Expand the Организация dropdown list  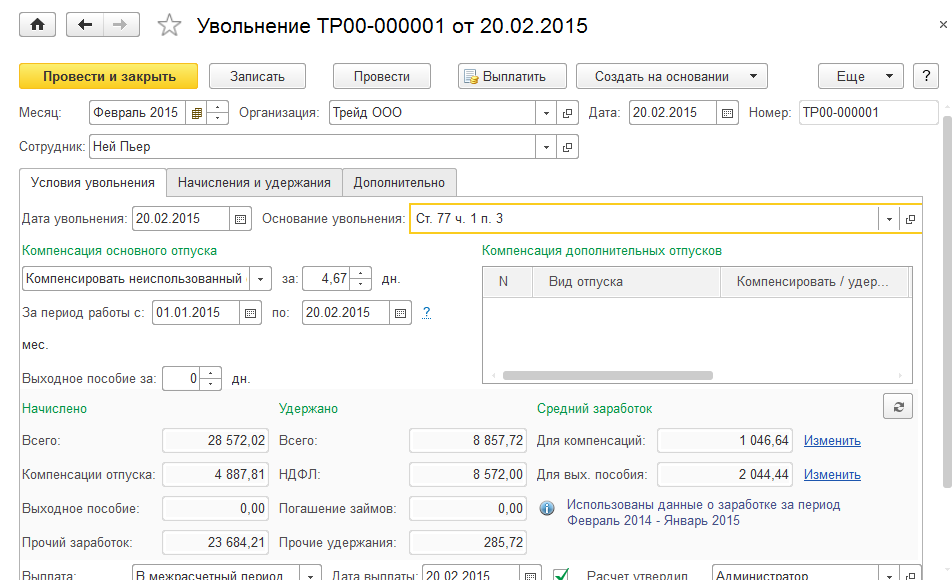[546, 113]
